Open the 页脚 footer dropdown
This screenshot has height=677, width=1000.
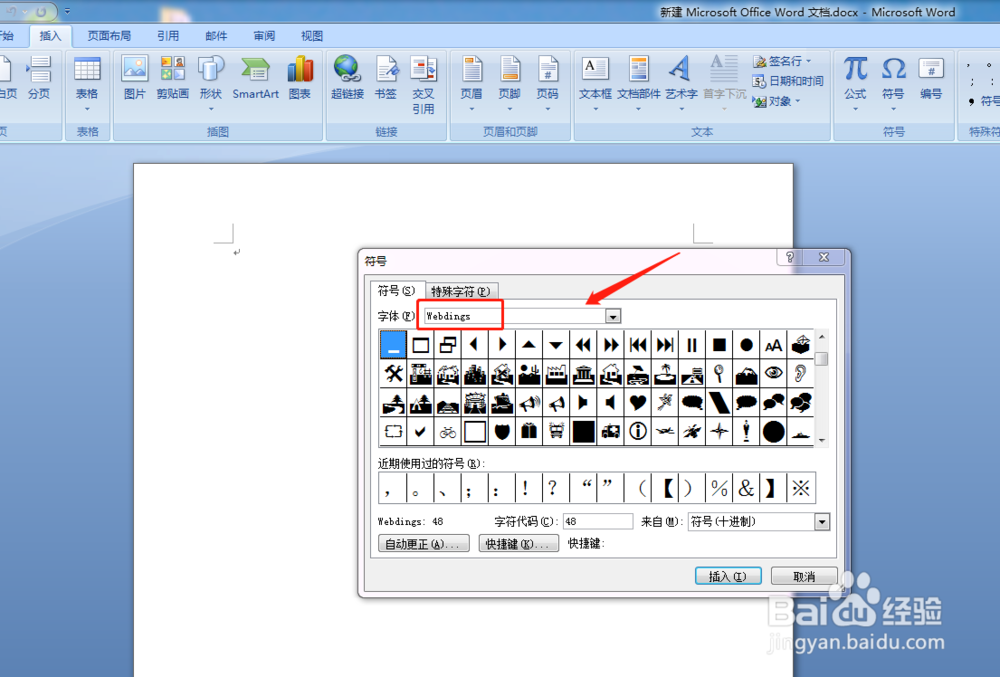(510, 83)
